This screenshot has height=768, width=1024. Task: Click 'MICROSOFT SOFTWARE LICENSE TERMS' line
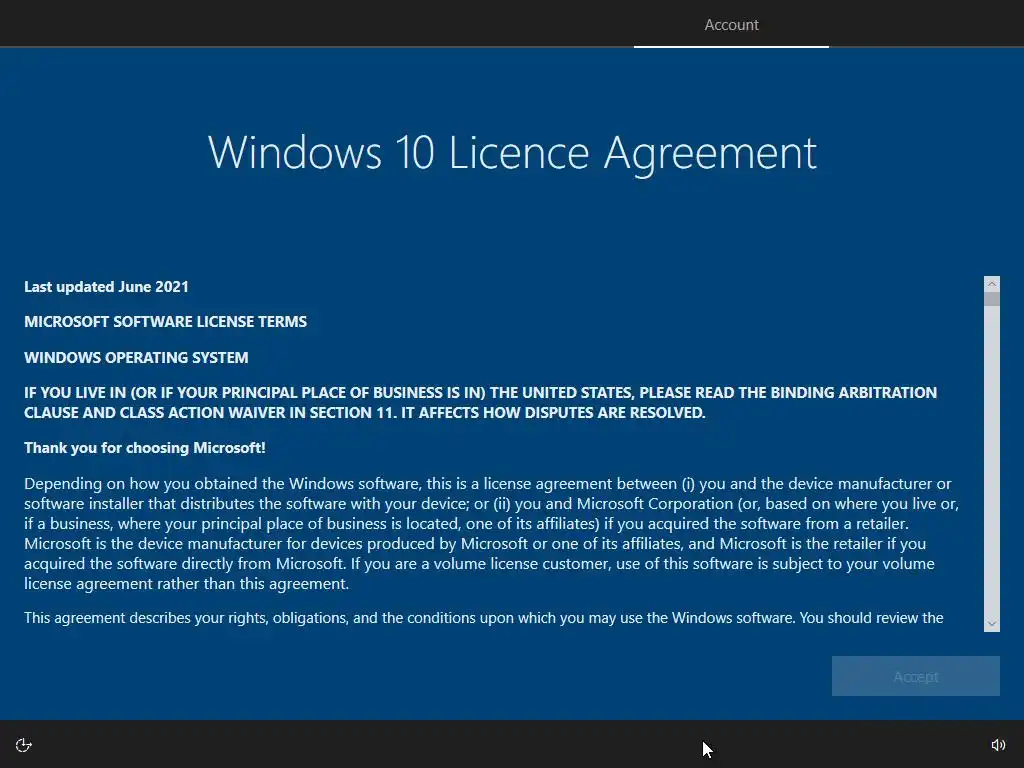point(165,321)
